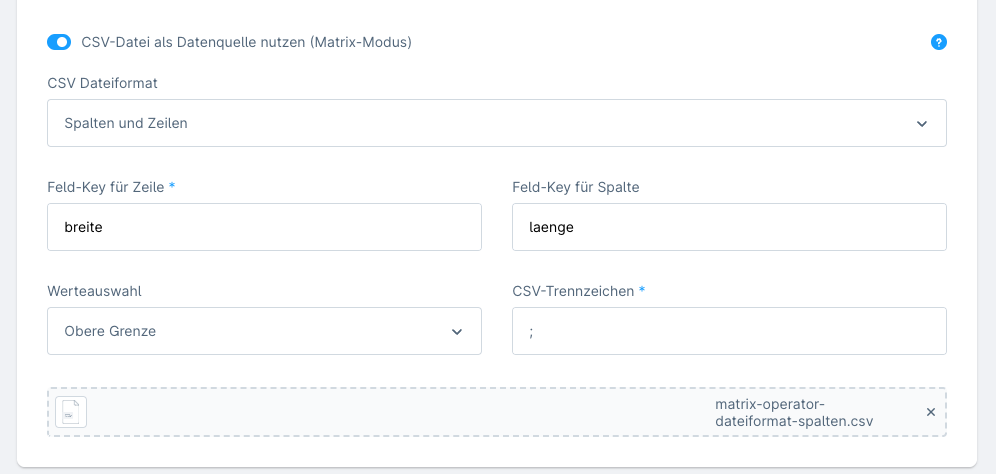Image resolution: width=996 pixels, height=474 pixels.
Task: Click the chevron in the Spalten und Zeilen box
Action: click(921, 124)
